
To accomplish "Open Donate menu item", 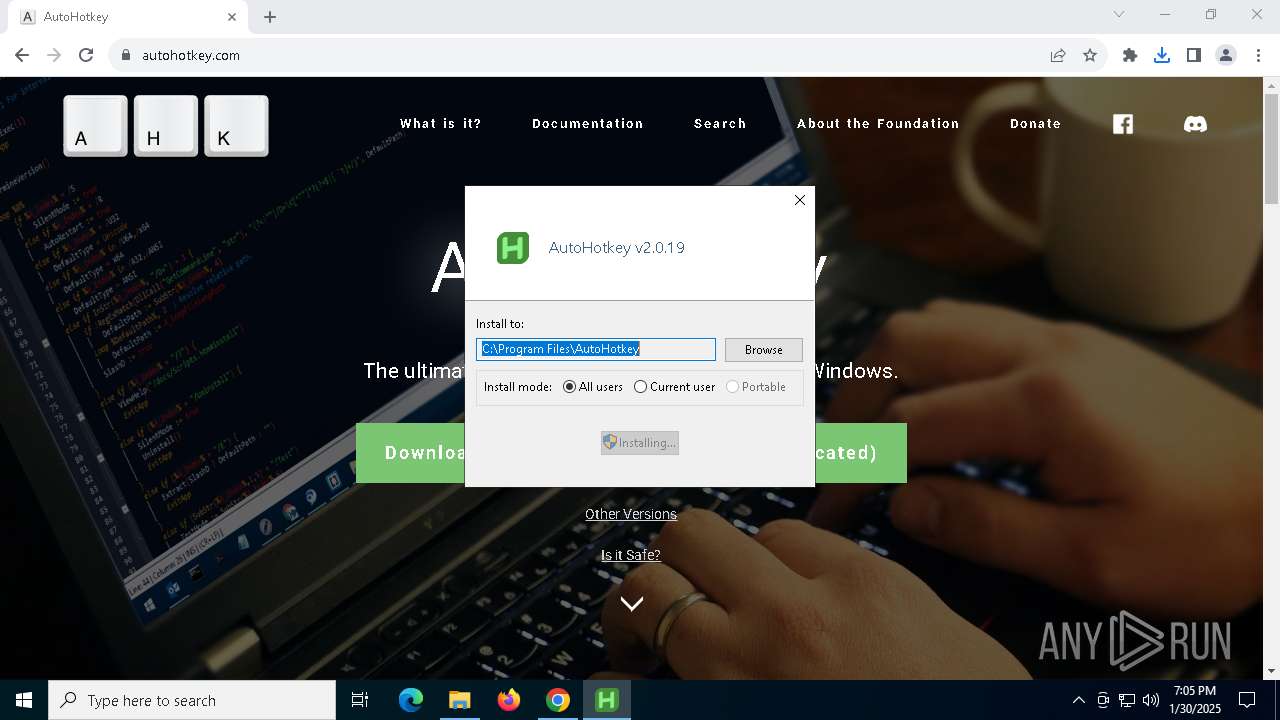I will click(x=1035, y=124).
